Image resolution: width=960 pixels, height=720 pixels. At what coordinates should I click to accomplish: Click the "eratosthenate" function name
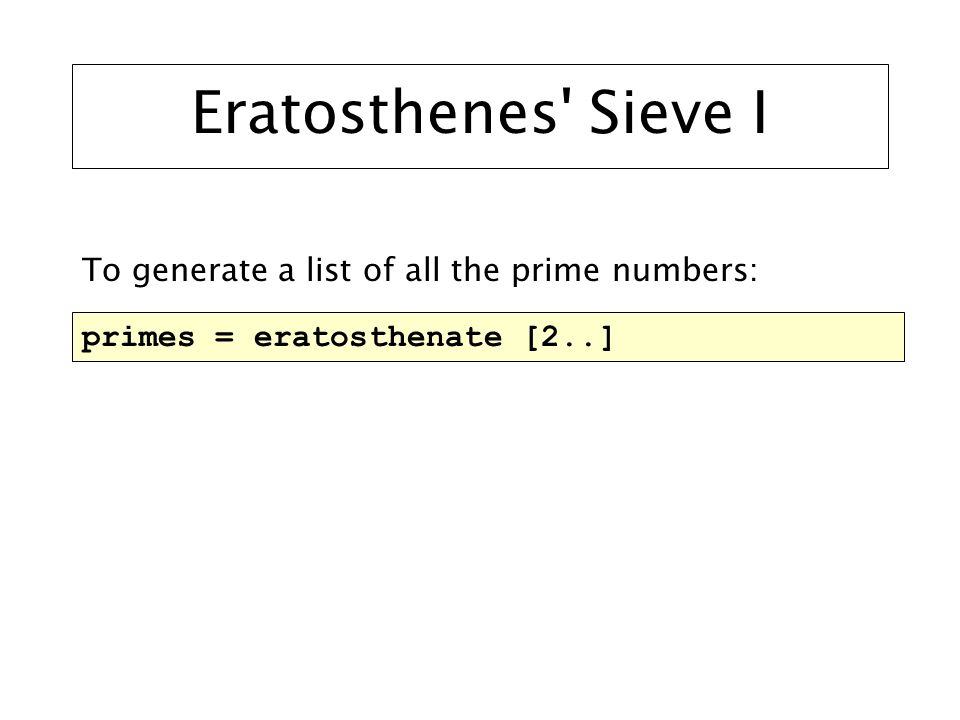click(x=378, y=337)
